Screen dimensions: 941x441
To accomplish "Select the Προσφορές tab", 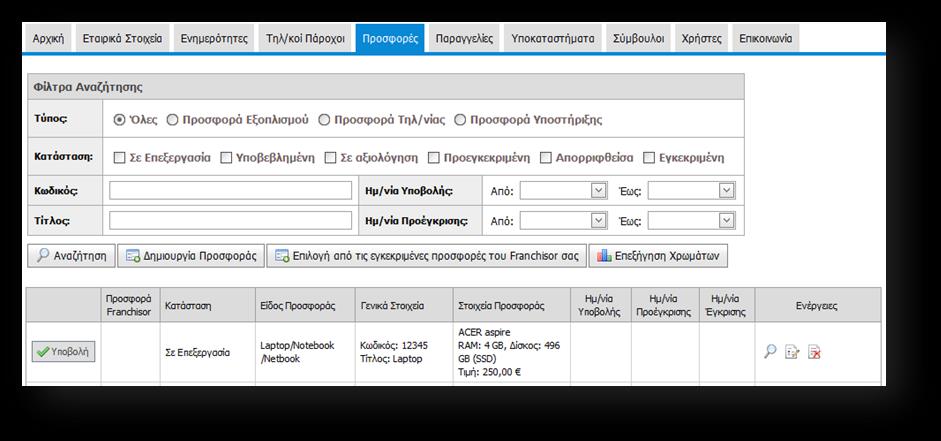I will [390, 38].
